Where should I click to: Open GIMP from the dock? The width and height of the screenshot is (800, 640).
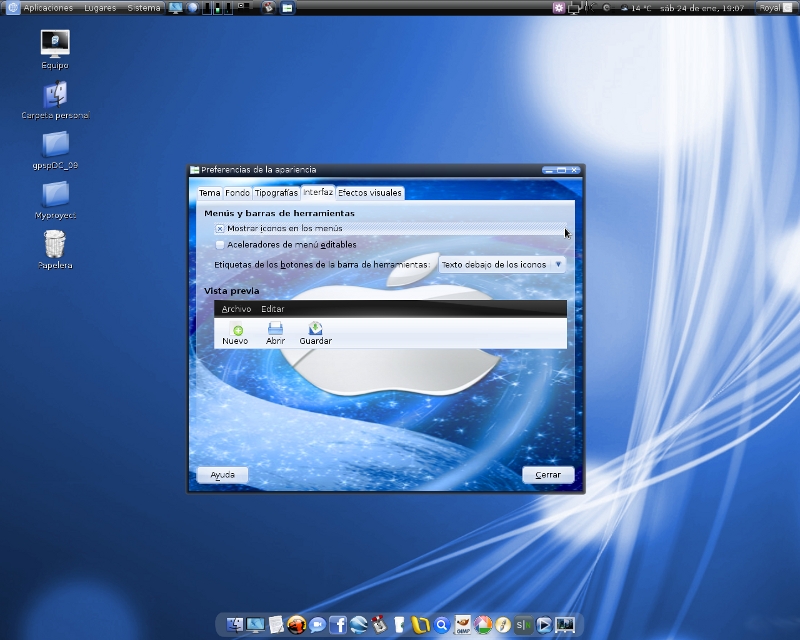click(x=462, y=625)
